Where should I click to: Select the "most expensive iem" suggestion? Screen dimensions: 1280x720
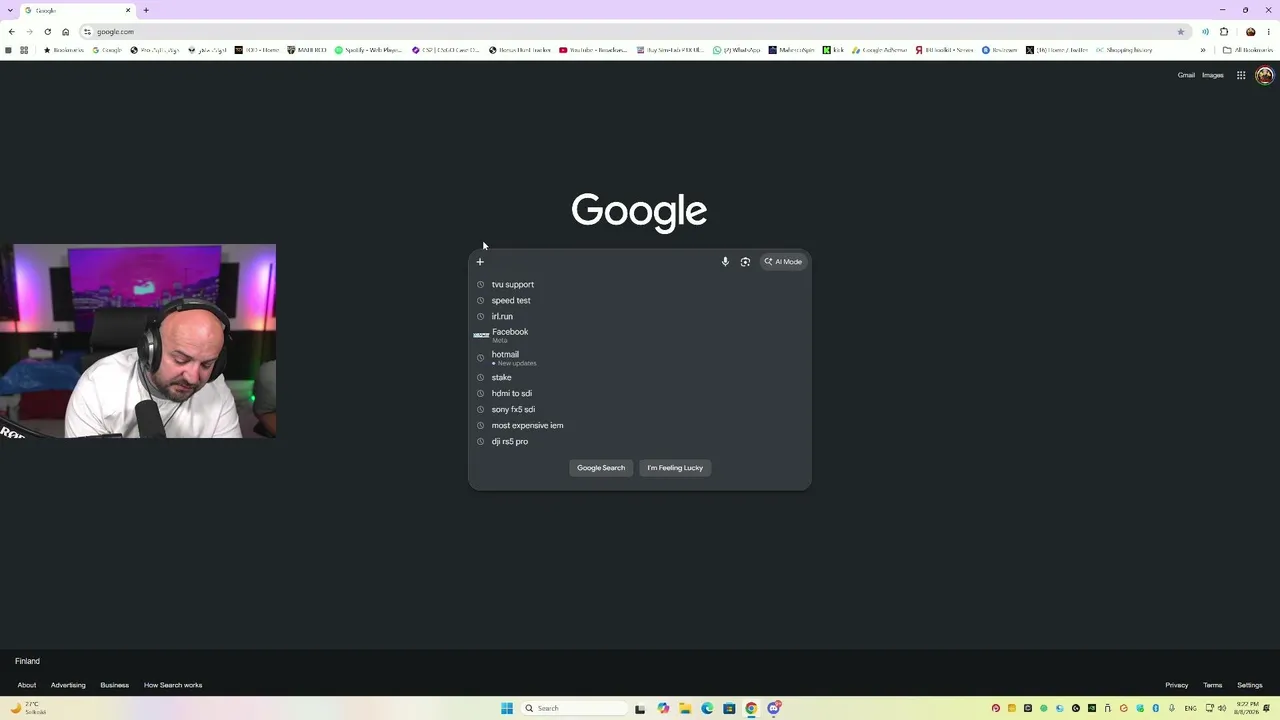pyautogui.click(x=640, y=426)
